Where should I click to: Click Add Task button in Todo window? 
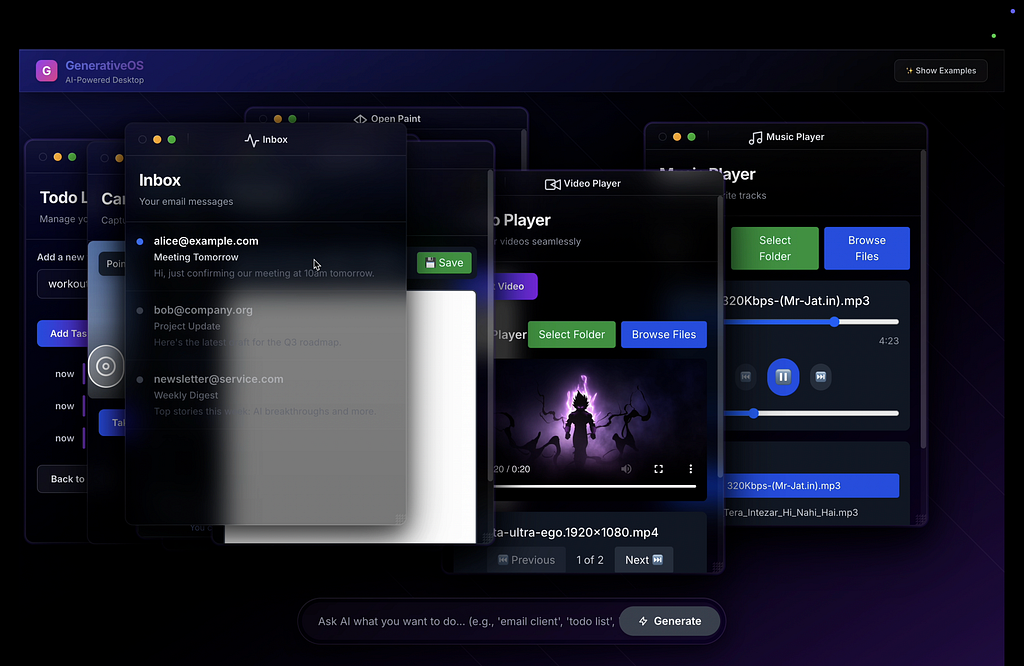coord(63,334)
